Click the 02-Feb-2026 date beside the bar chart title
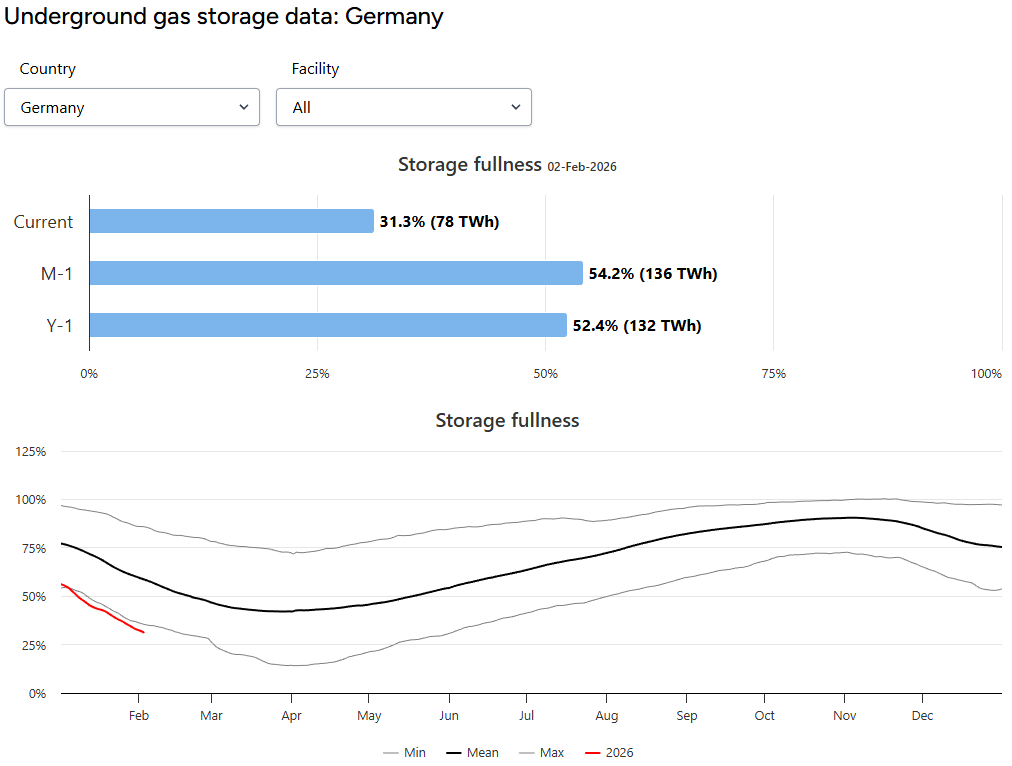1012x766 pixels. (x=582, y=167)
